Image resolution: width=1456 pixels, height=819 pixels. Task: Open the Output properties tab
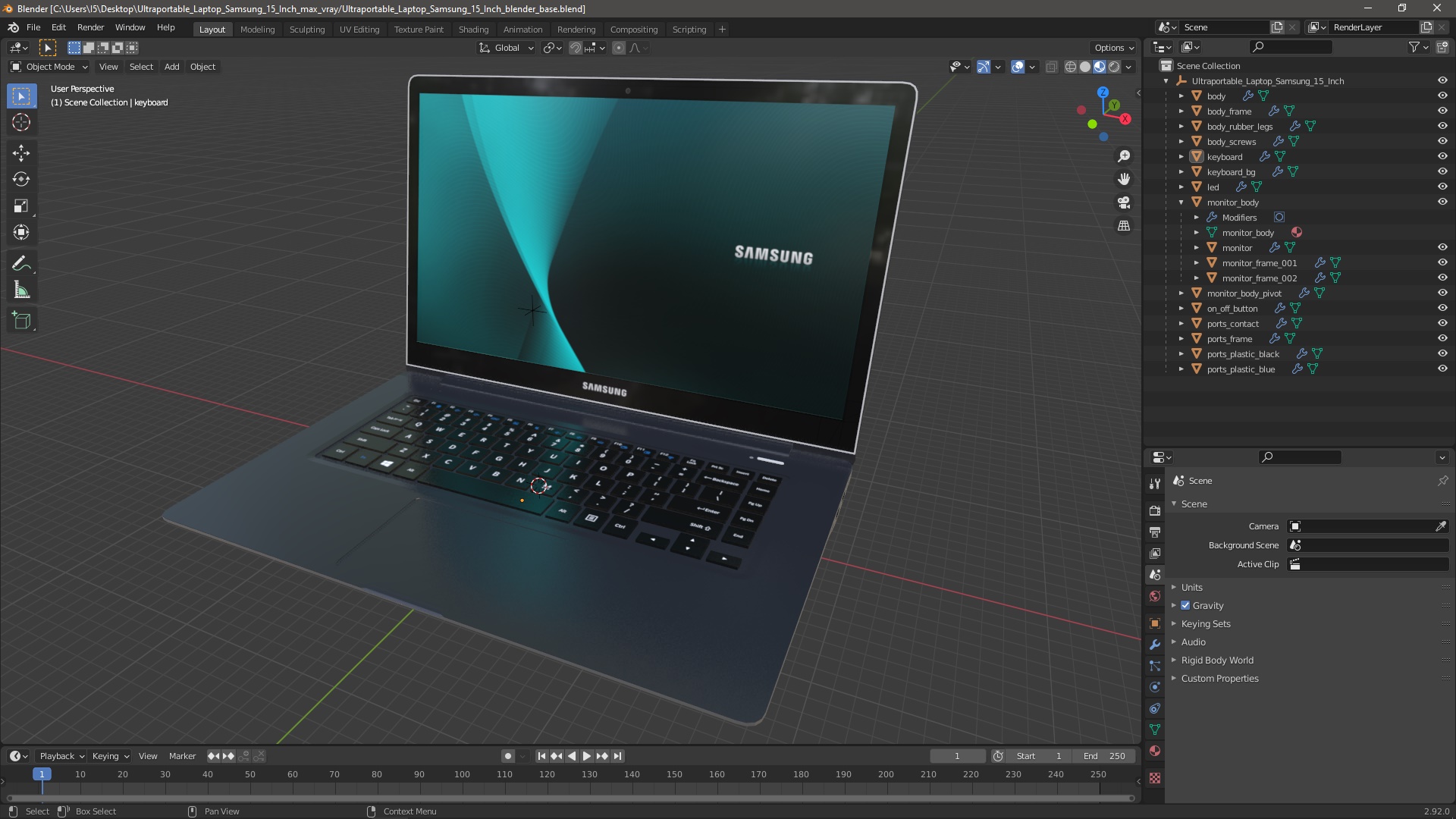[1155, 532]
